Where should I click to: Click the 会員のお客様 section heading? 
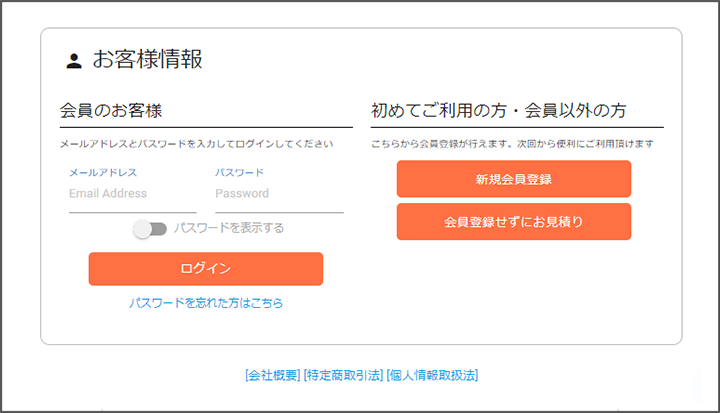pos(111,111)
